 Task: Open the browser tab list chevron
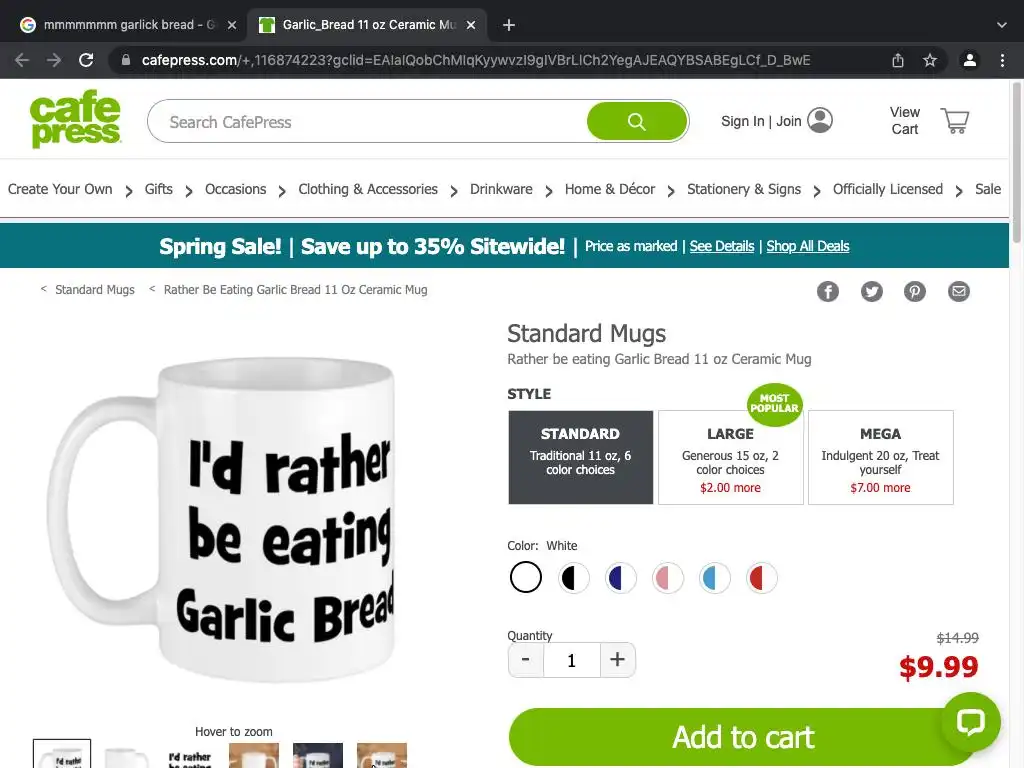coord(1002,25)
